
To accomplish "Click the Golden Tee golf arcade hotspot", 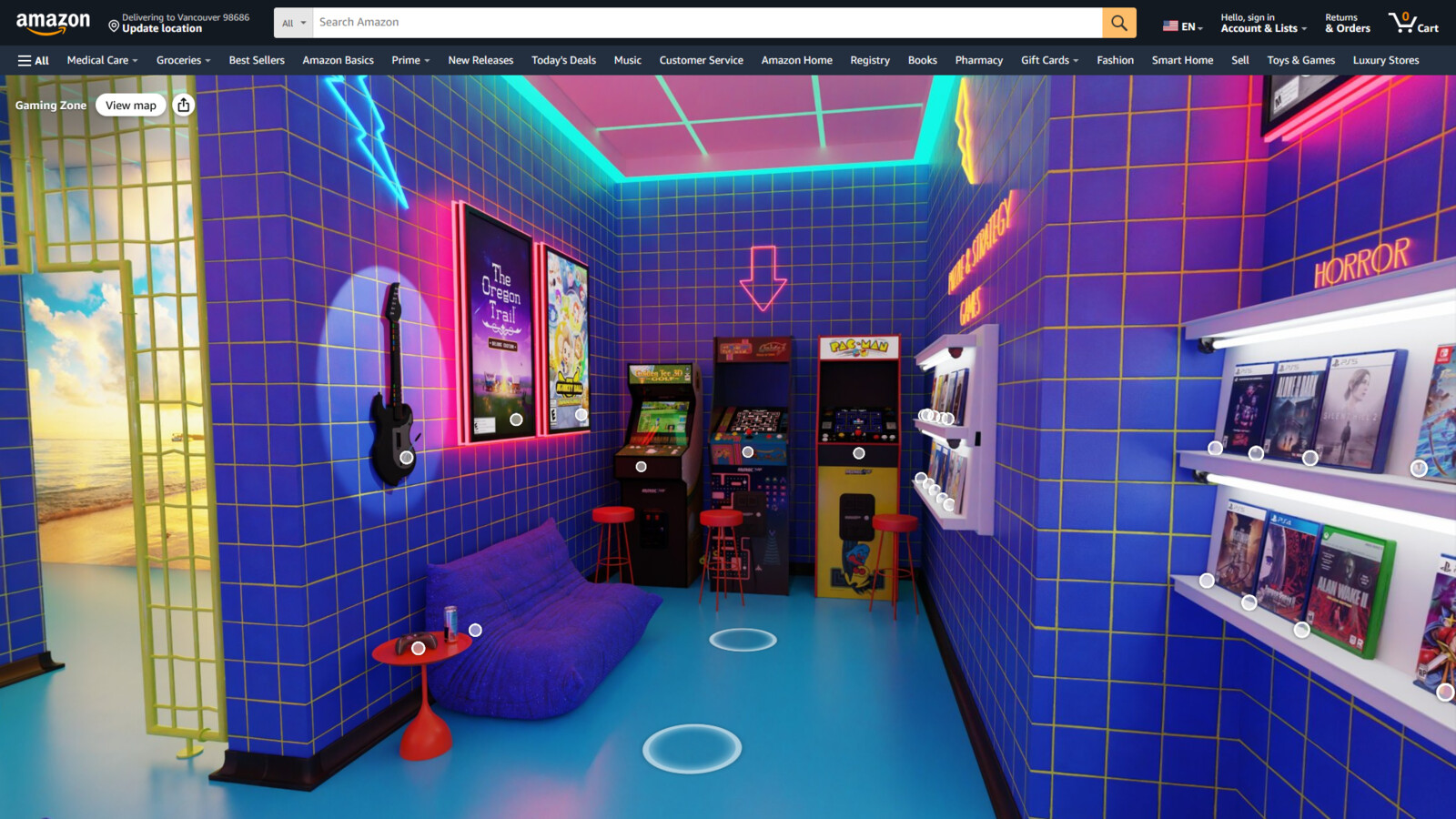I will point(641,467).
